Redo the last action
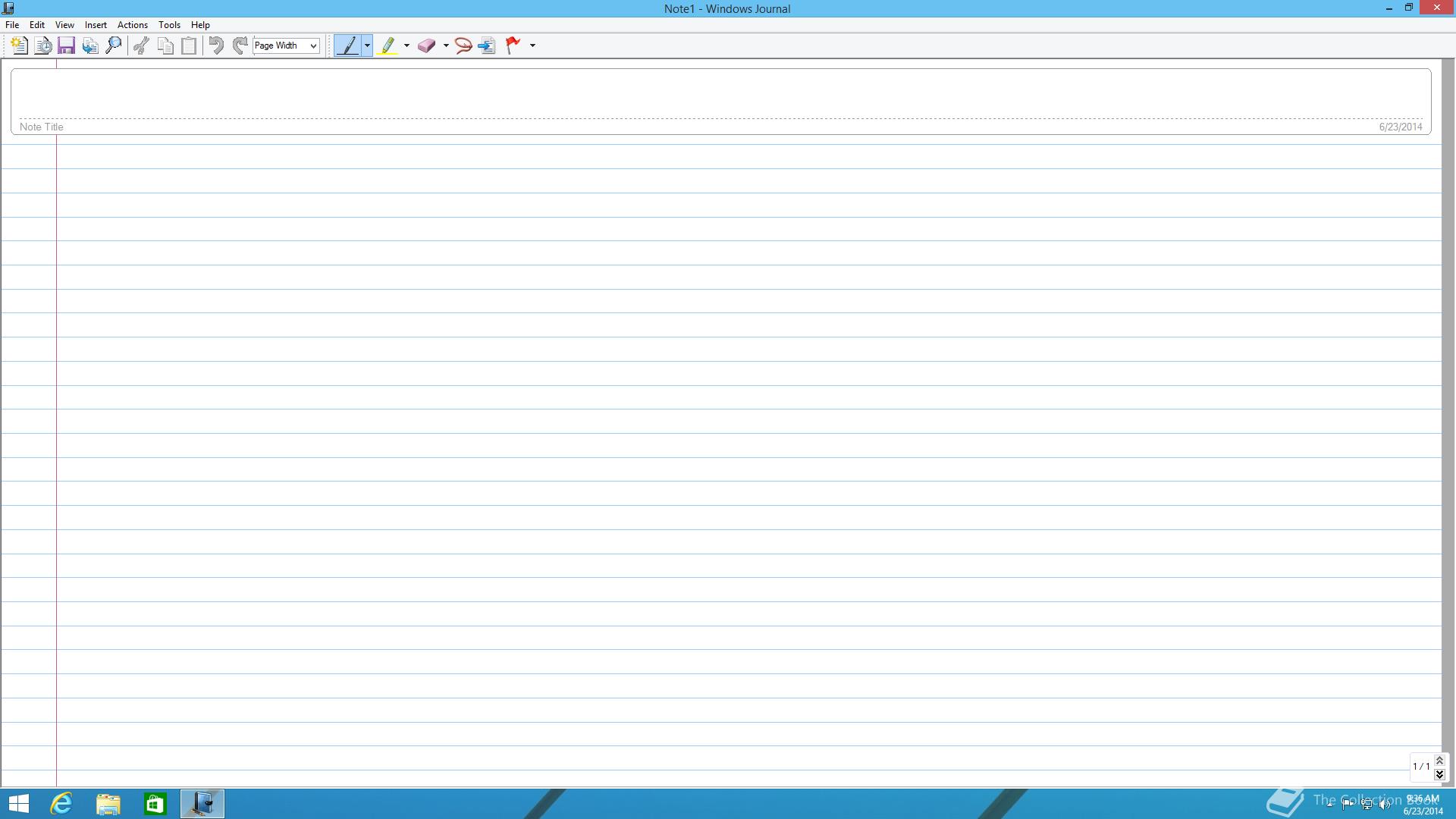 pos(240,45)
